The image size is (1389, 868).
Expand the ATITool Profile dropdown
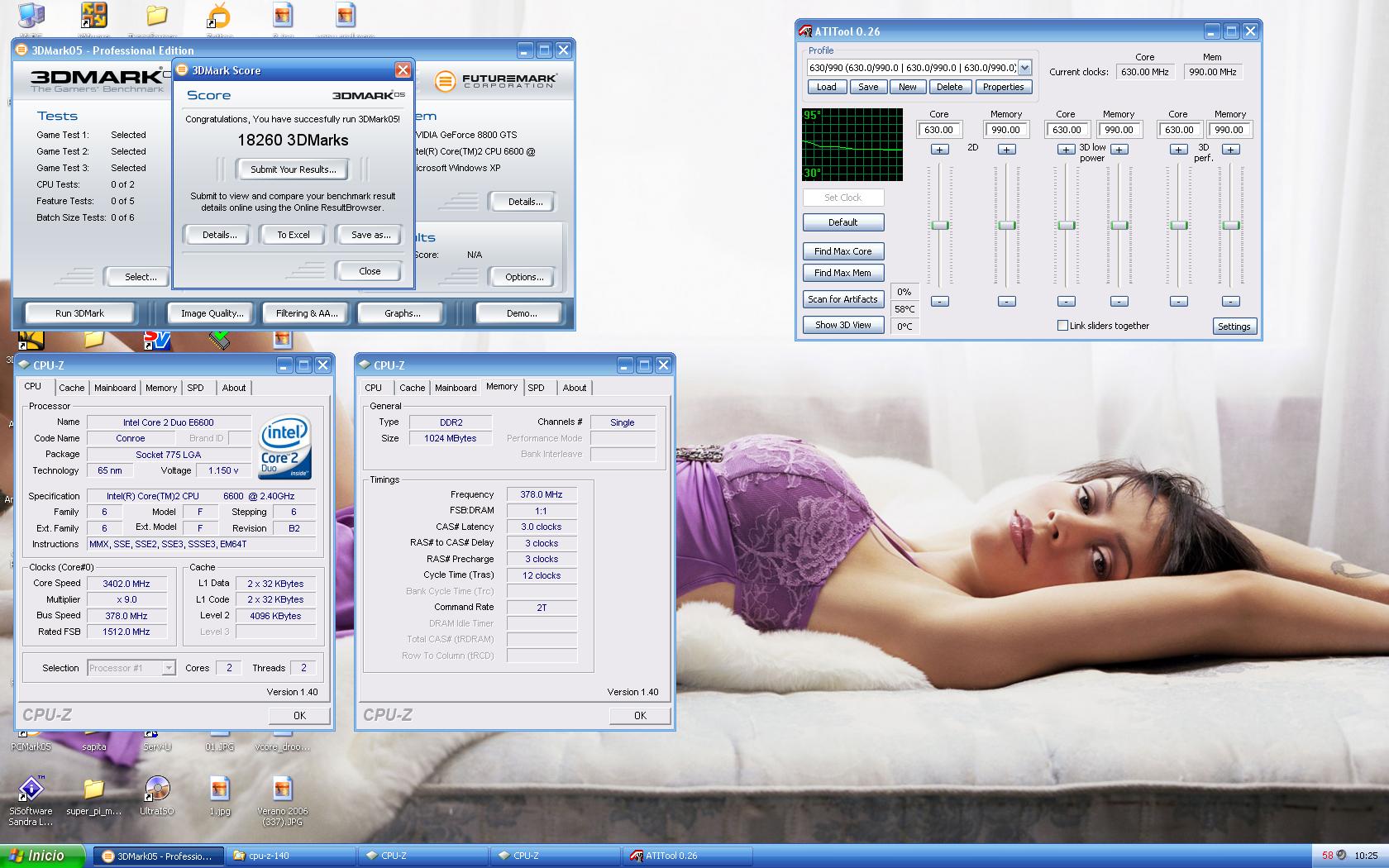(x=1025, y=68)
